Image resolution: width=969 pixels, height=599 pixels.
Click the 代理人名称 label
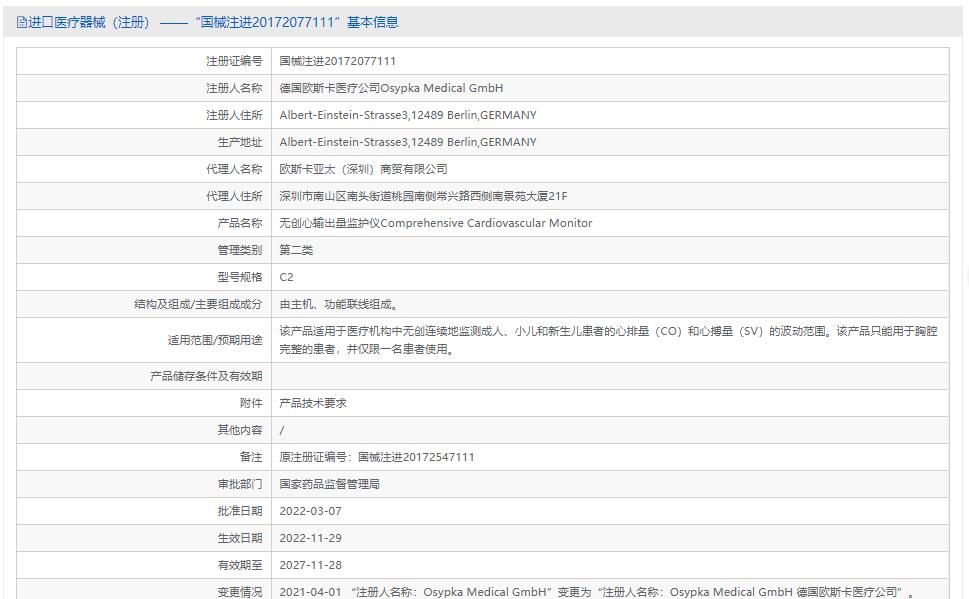click(234, 169)
